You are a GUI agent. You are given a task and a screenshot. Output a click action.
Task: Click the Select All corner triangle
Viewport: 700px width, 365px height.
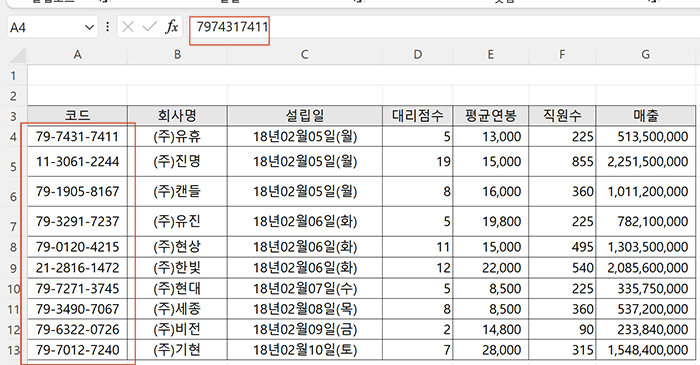click(x=18, y=55)
